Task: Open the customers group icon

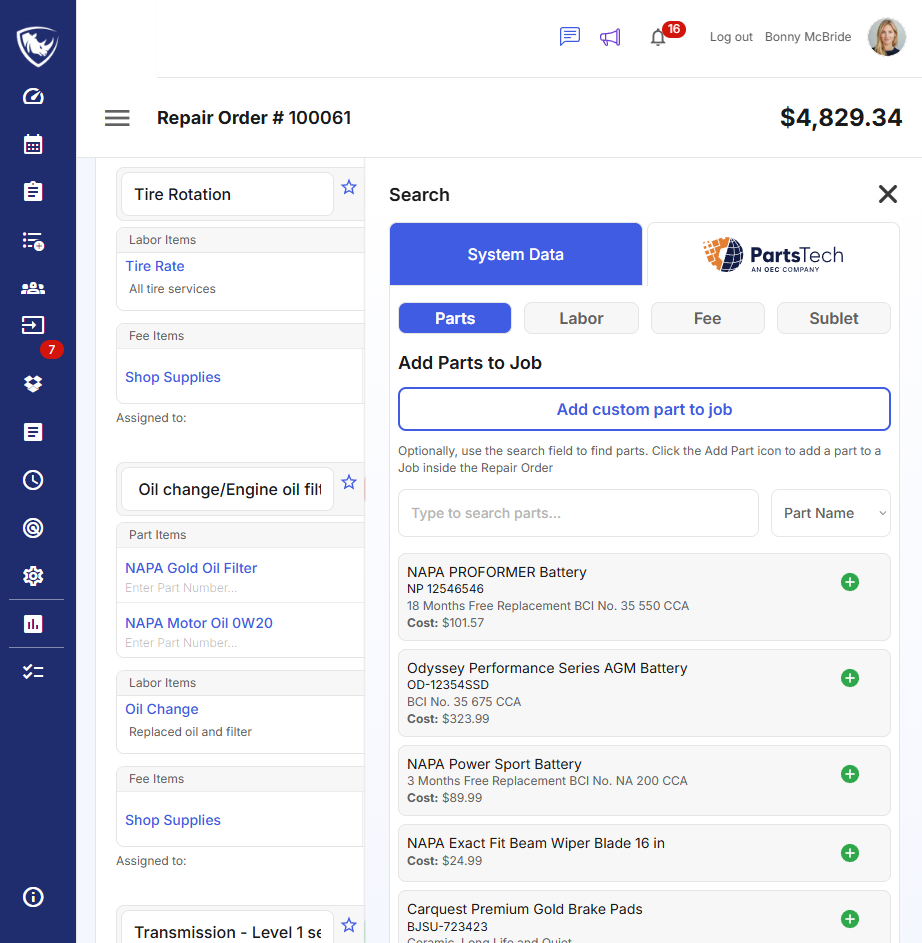Action: tap(33, 288)
